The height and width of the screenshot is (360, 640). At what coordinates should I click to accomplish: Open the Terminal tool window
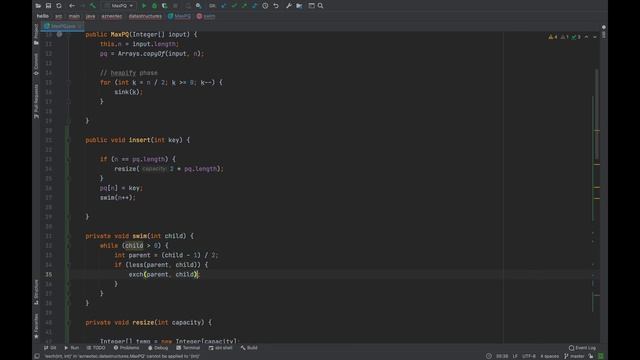pos(188,348)
